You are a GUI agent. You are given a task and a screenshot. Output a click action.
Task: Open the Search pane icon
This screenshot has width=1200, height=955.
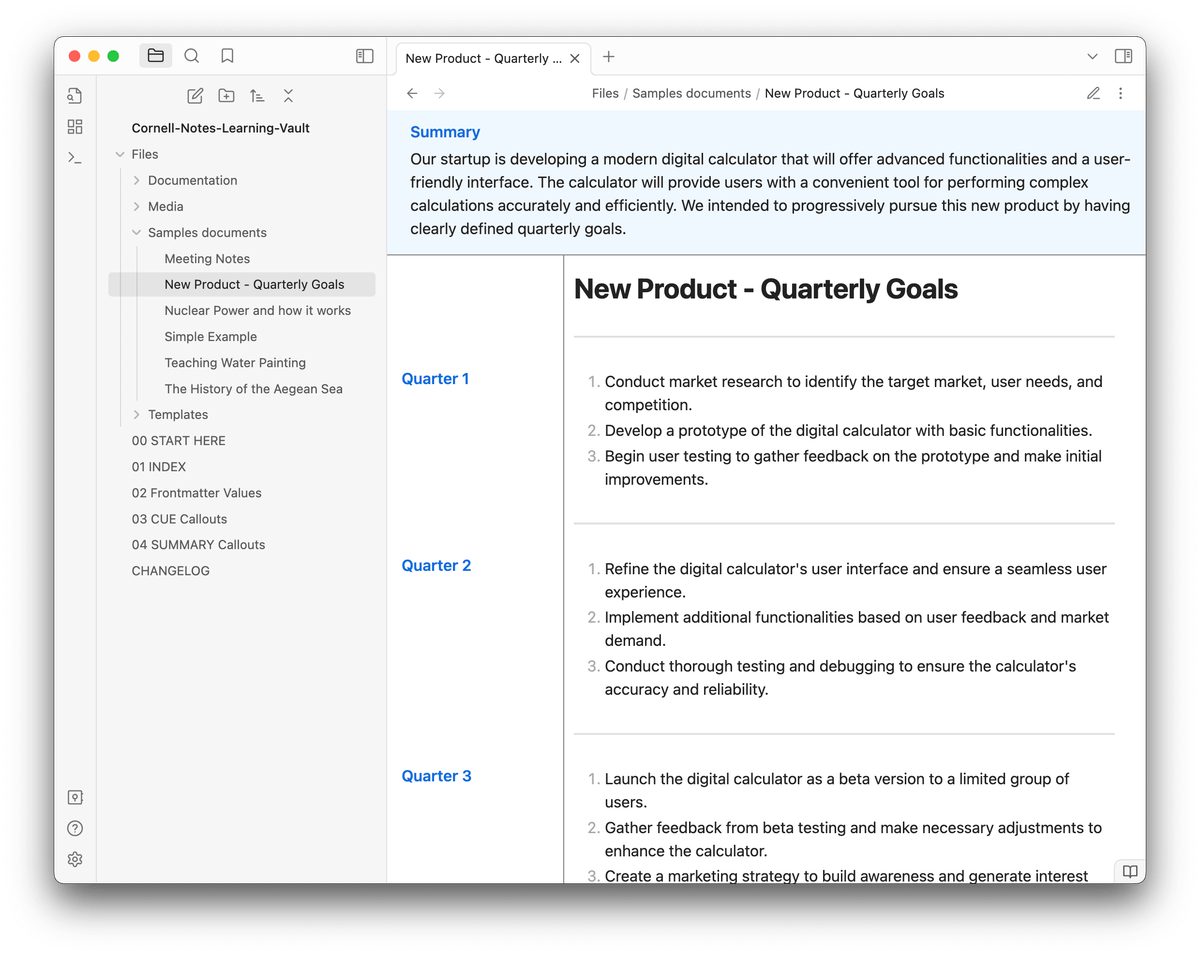[x=192, y=56]
